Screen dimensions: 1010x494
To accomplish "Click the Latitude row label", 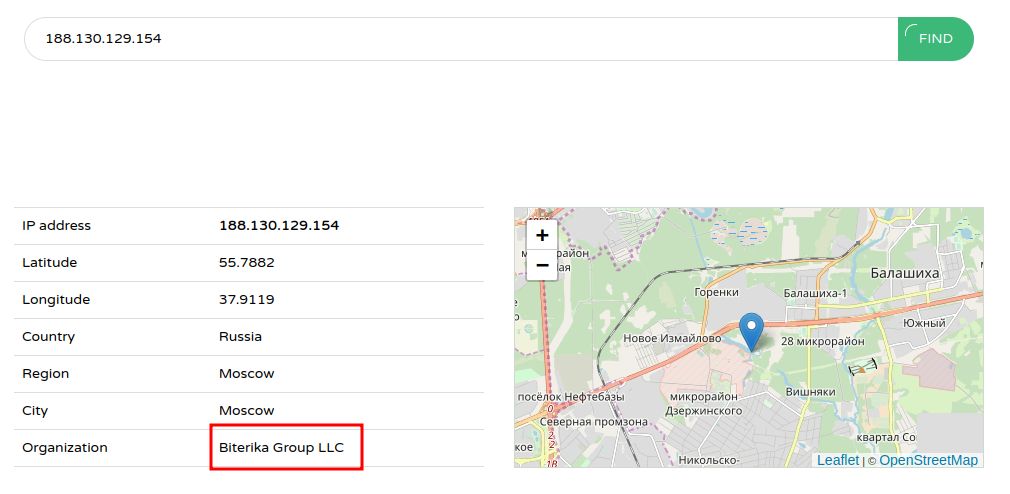I will coord(50,263).
